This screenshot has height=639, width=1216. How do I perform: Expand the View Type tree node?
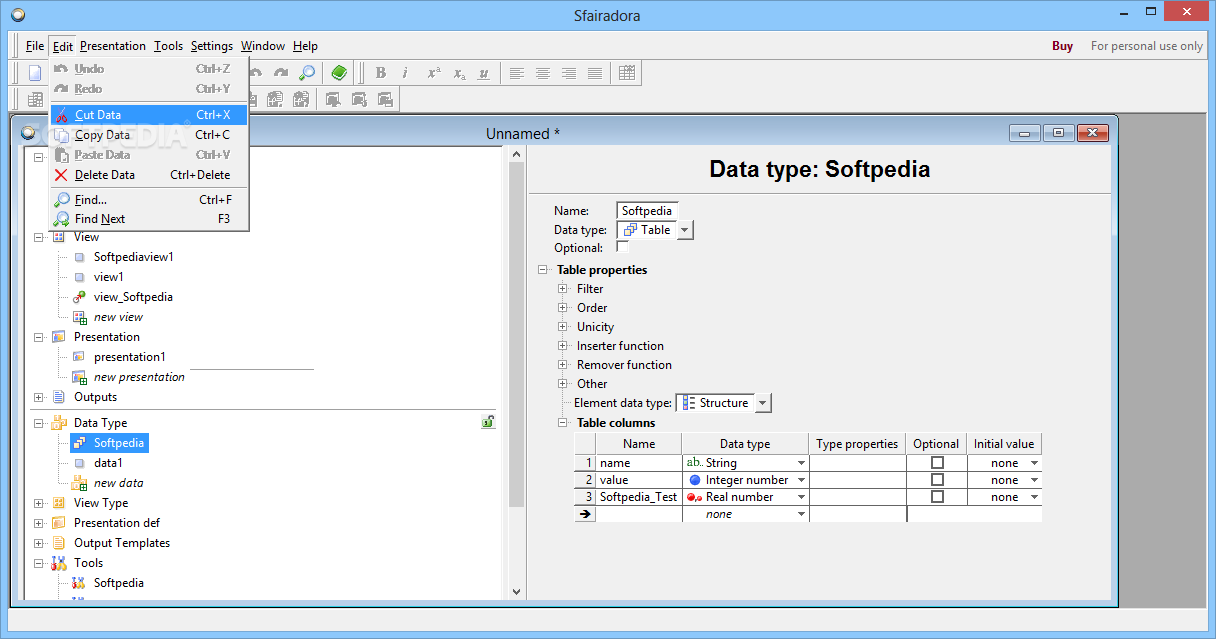click(x=39, y=503)
